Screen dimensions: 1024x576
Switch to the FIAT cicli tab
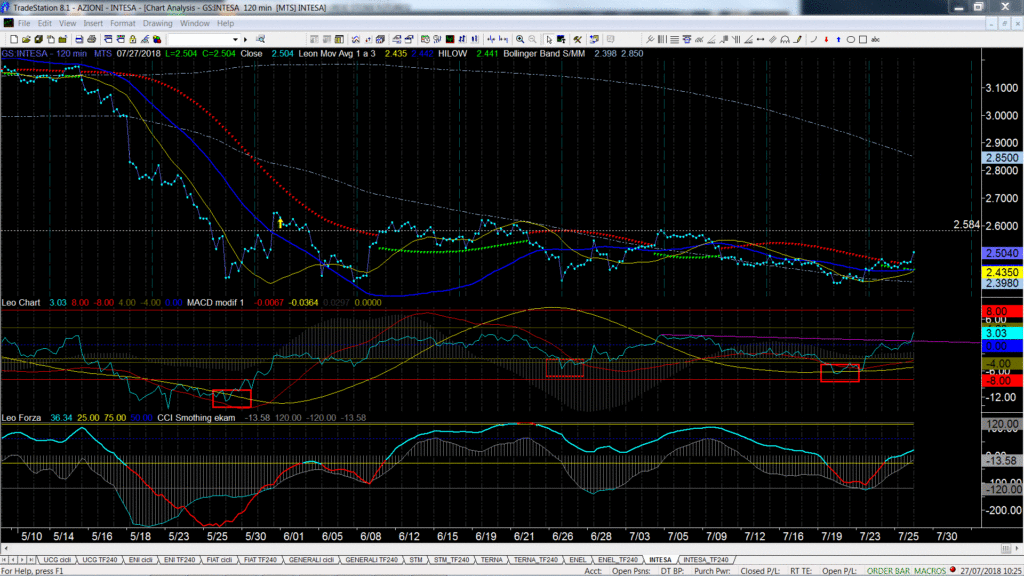219,560
